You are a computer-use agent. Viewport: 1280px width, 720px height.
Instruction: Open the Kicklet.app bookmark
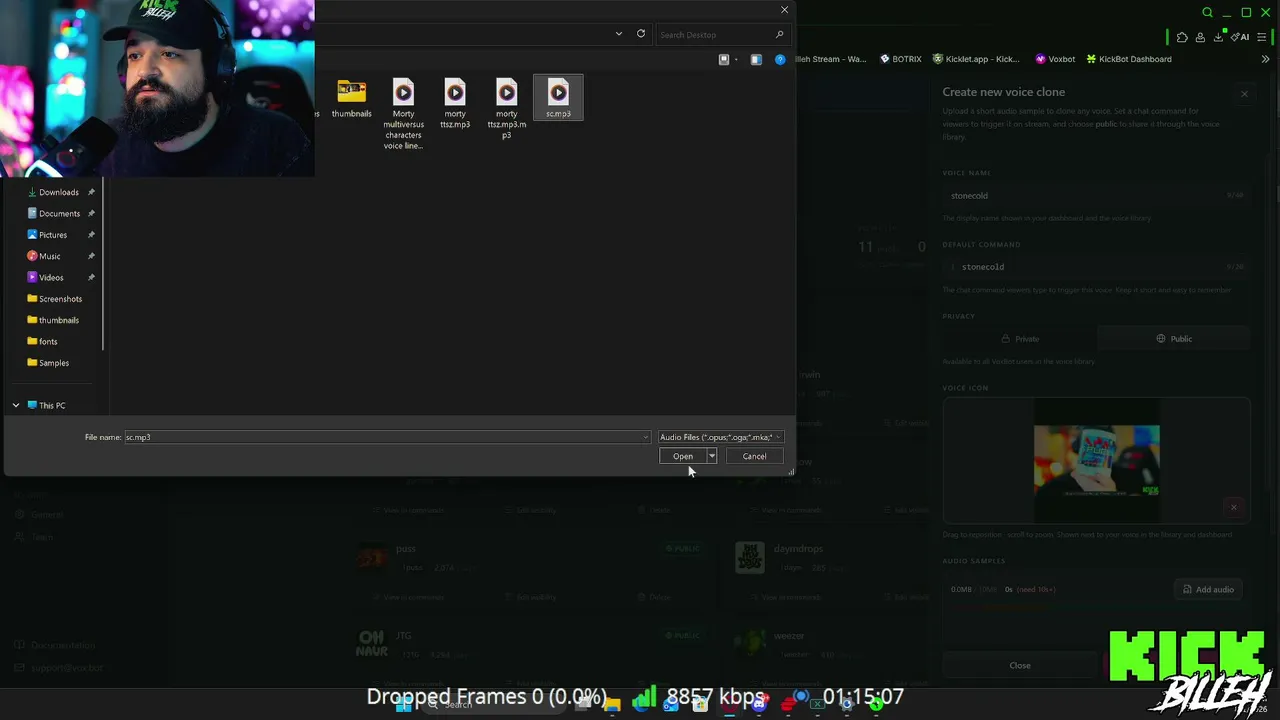pos(976,59)
